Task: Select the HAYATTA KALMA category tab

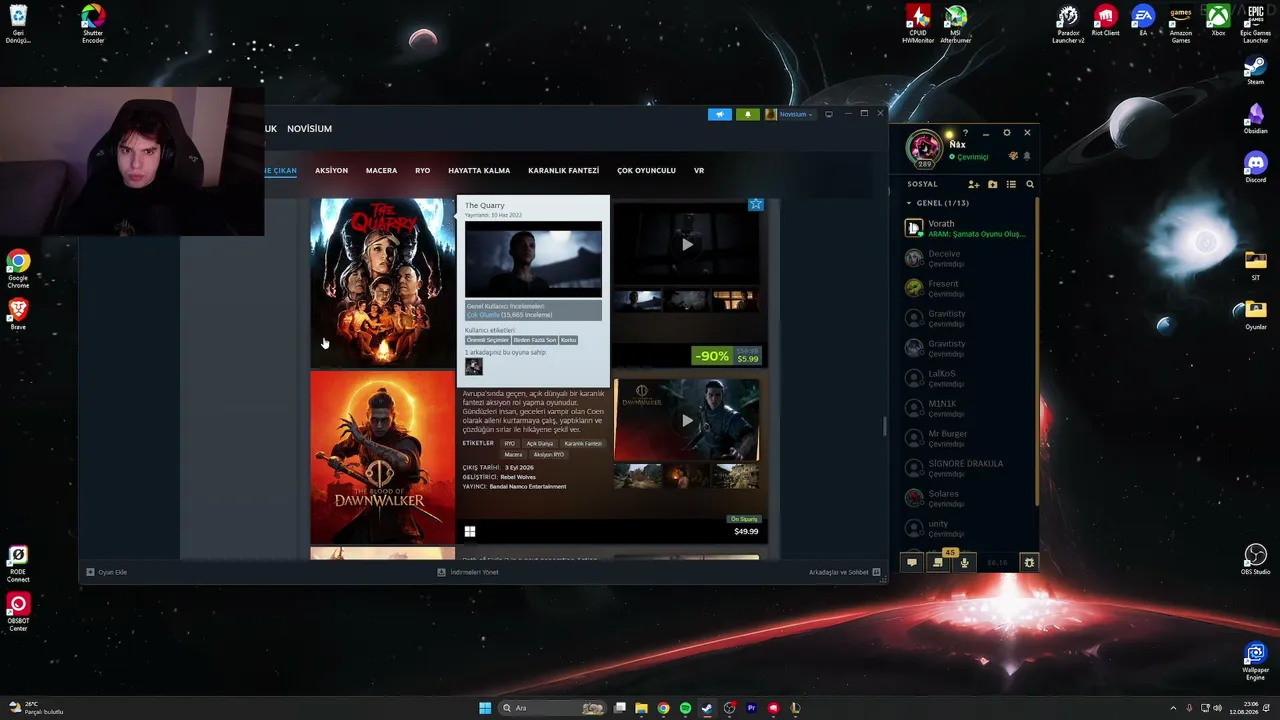Action: tap(479, 171)
